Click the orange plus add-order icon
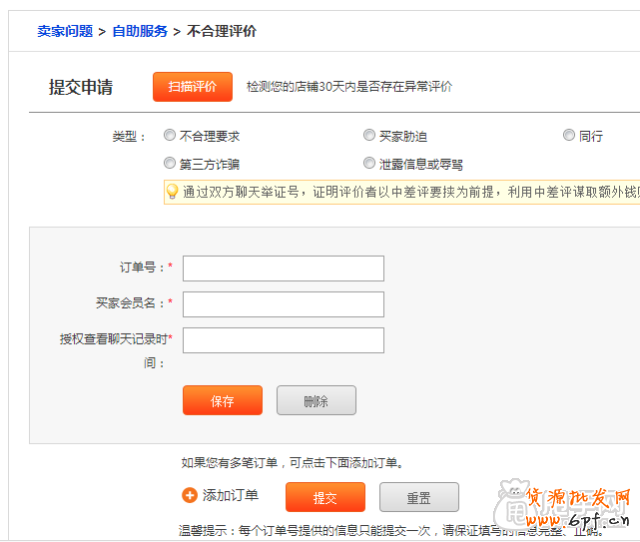 190,495
